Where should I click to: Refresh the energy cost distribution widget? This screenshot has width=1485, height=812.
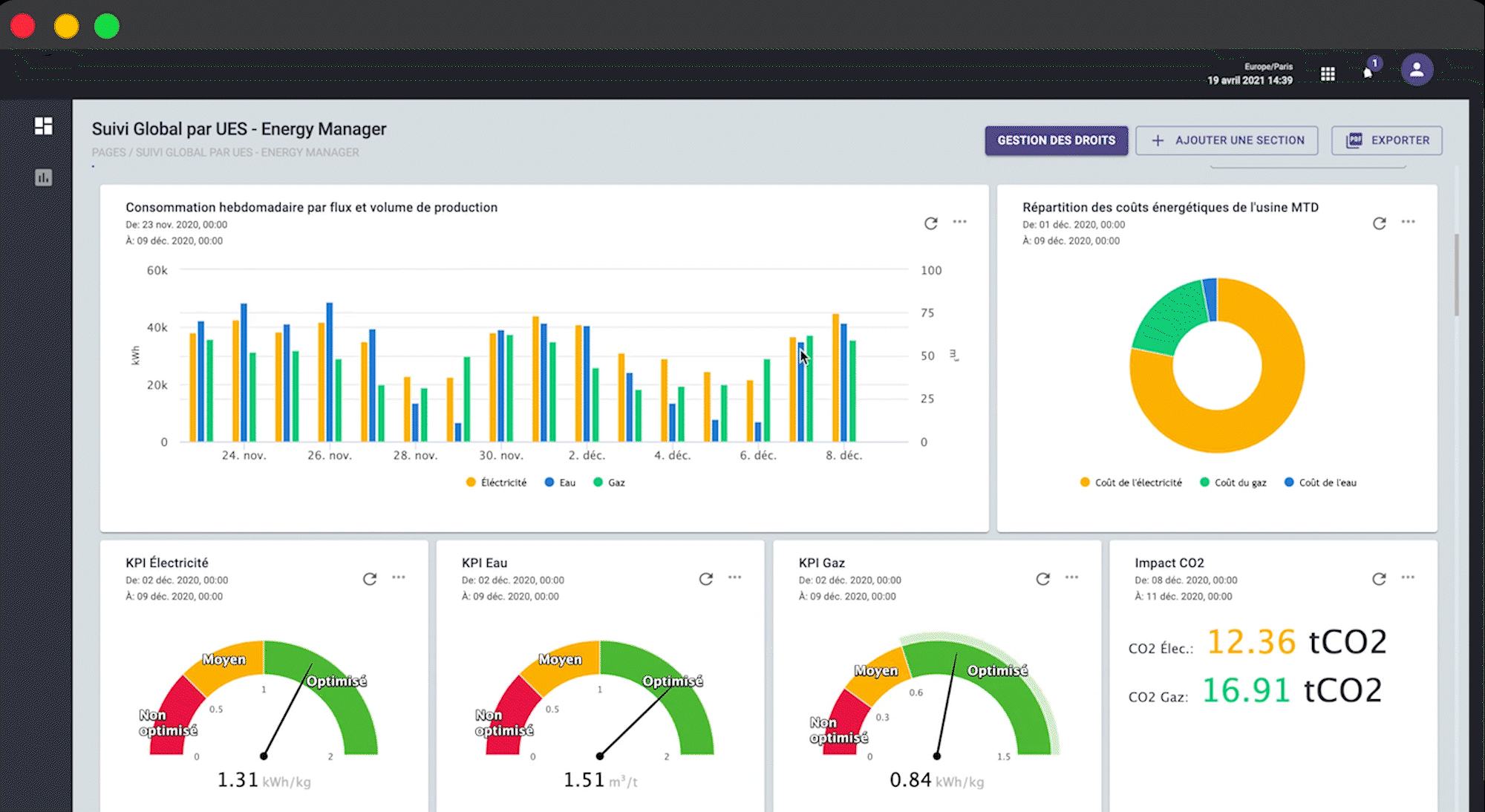1379,223
